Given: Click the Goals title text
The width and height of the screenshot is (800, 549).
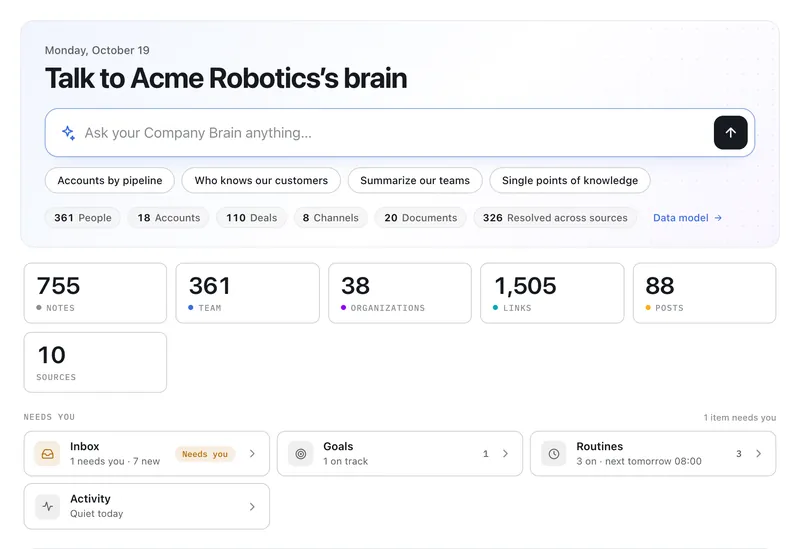Looking at the screenshot, I should click(338, 446).
